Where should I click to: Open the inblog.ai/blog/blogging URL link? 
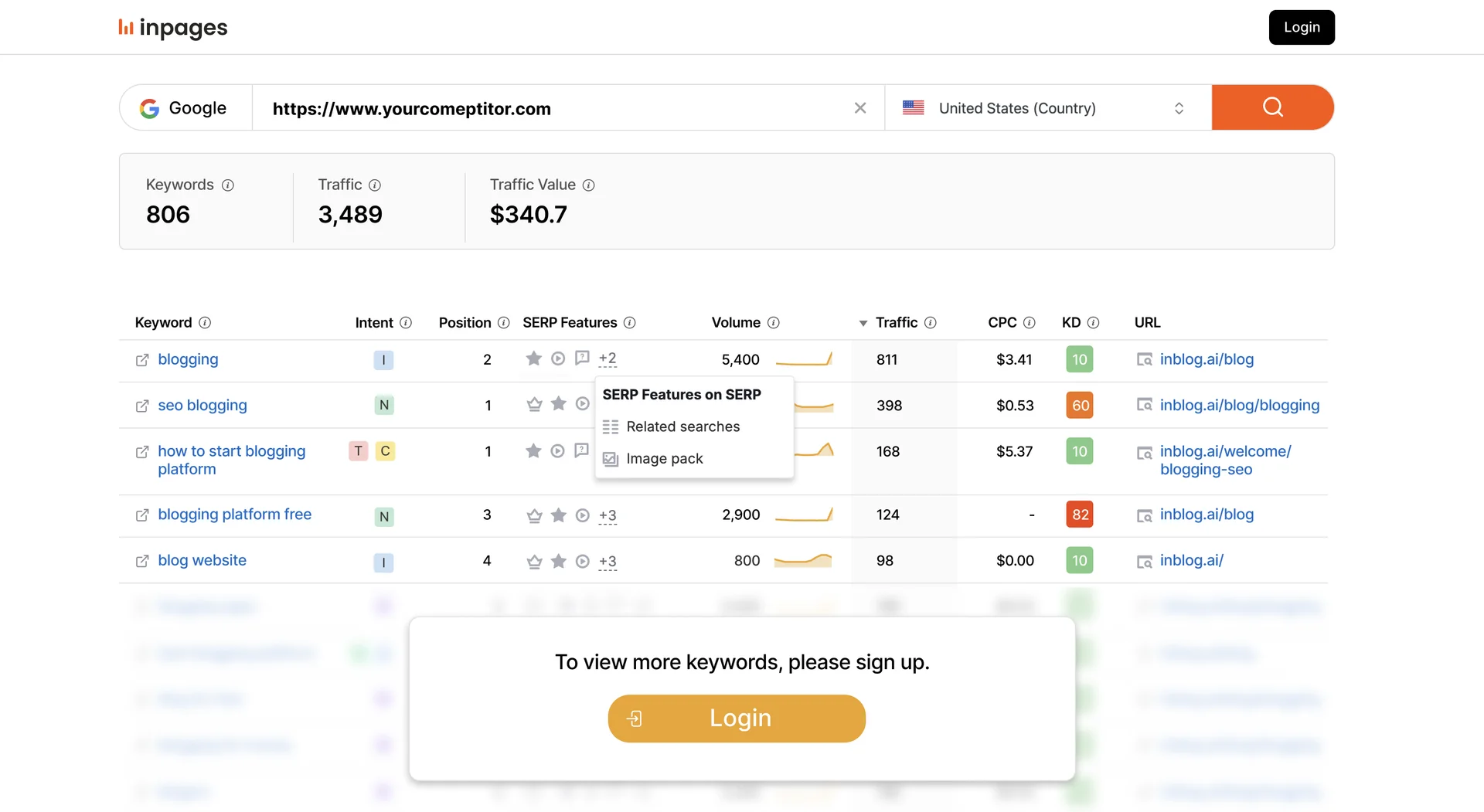pyautogui.click(x=1238, y=404)
